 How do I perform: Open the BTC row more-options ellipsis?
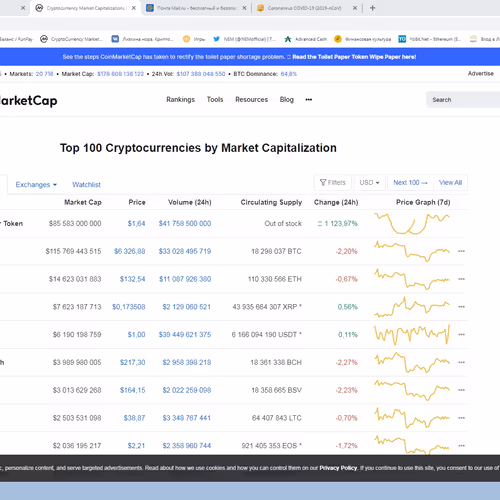click(x=461, y=251)
